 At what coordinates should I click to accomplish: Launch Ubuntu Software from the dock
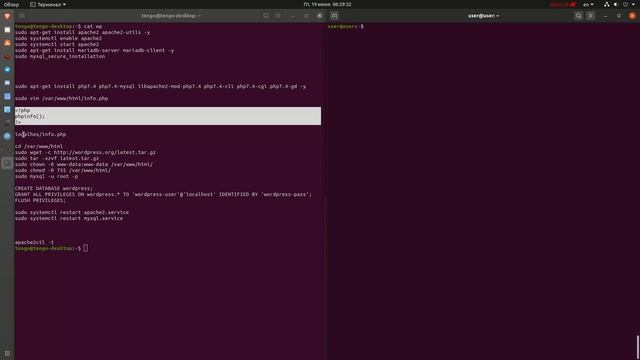coord(7,43)
